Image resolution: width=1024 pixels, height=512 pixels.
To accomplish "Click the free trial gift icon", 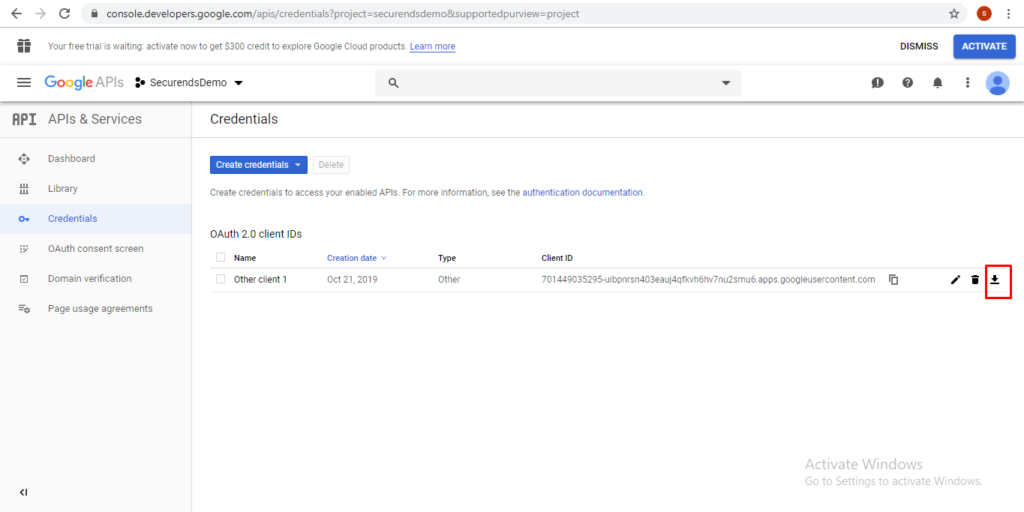I will point(24,46).
